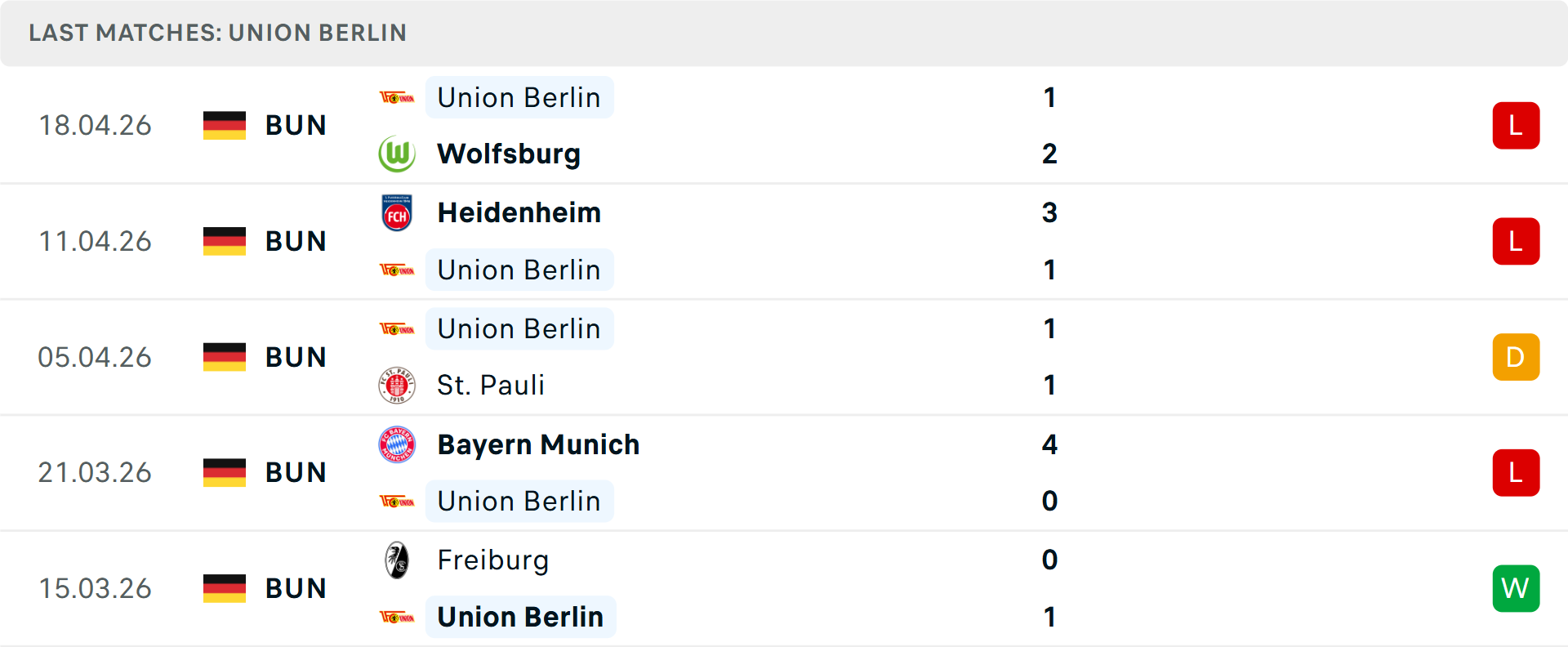The image size is (1568, 647).
Task: Open the Union Berlin team page link
Action: [x=519, y=97]
